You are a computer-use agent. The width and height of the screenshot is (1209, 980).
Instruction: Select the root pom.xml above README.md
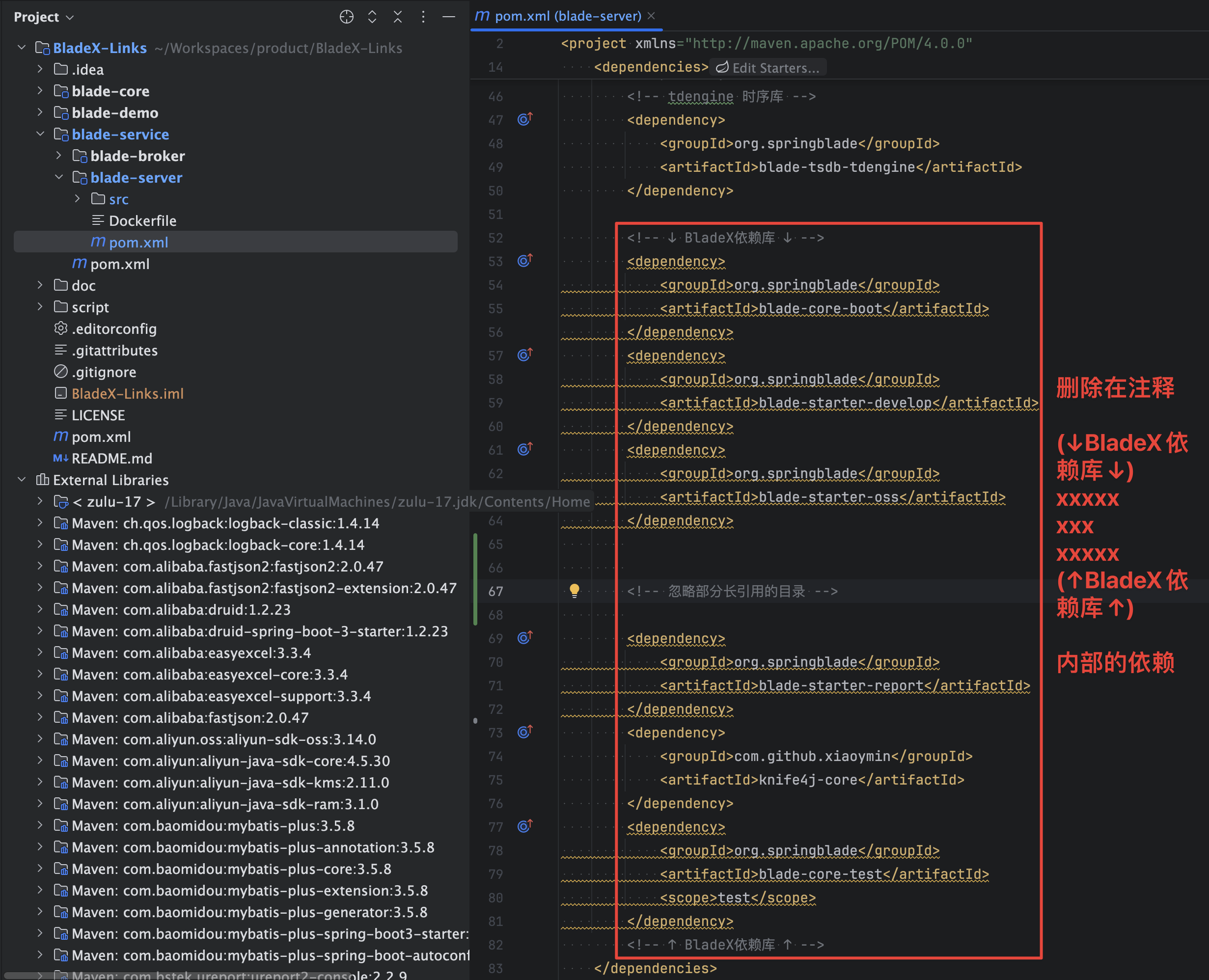[101, 437]
